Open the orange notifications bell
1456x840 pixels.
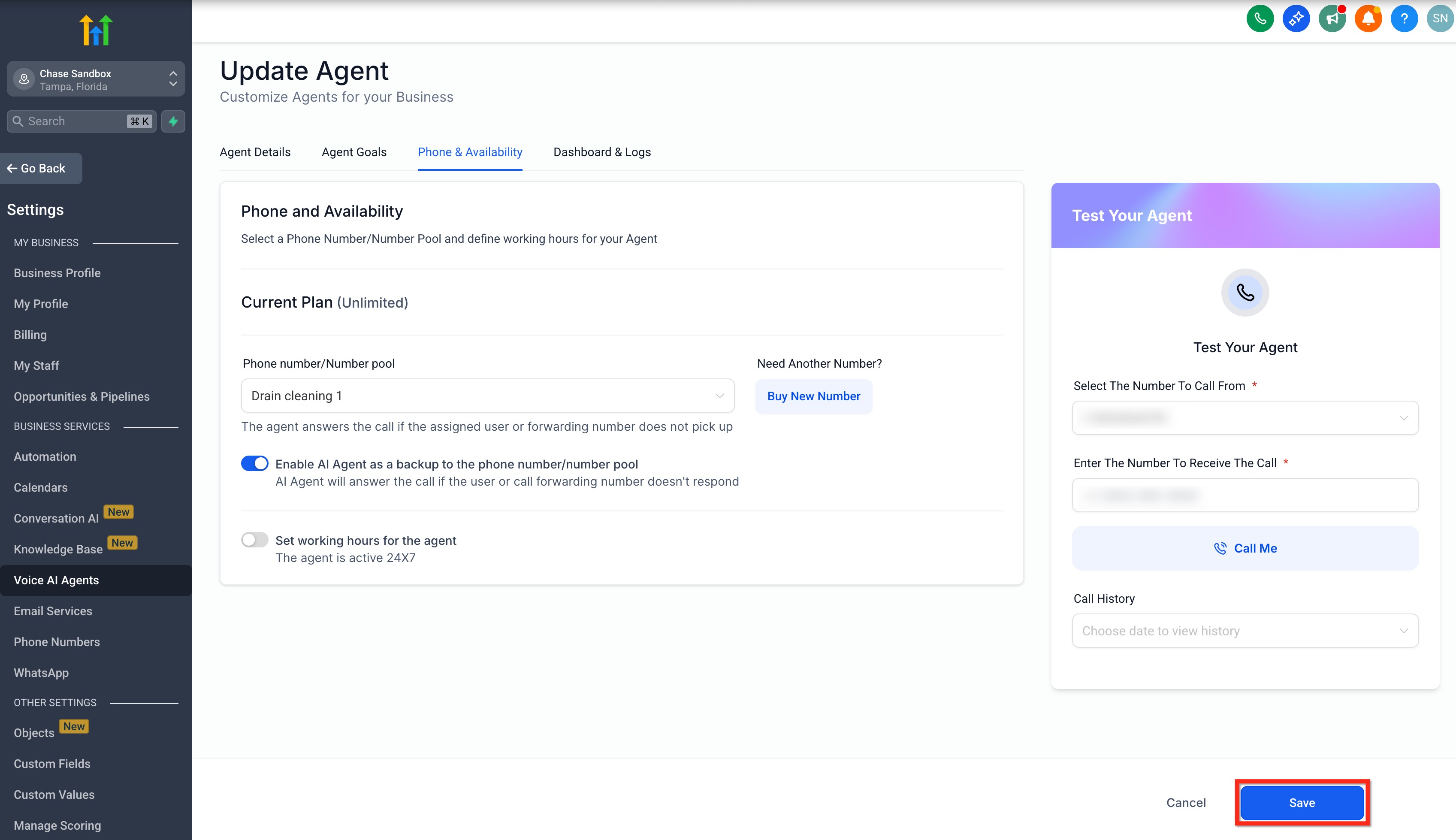coord(1368,18)
